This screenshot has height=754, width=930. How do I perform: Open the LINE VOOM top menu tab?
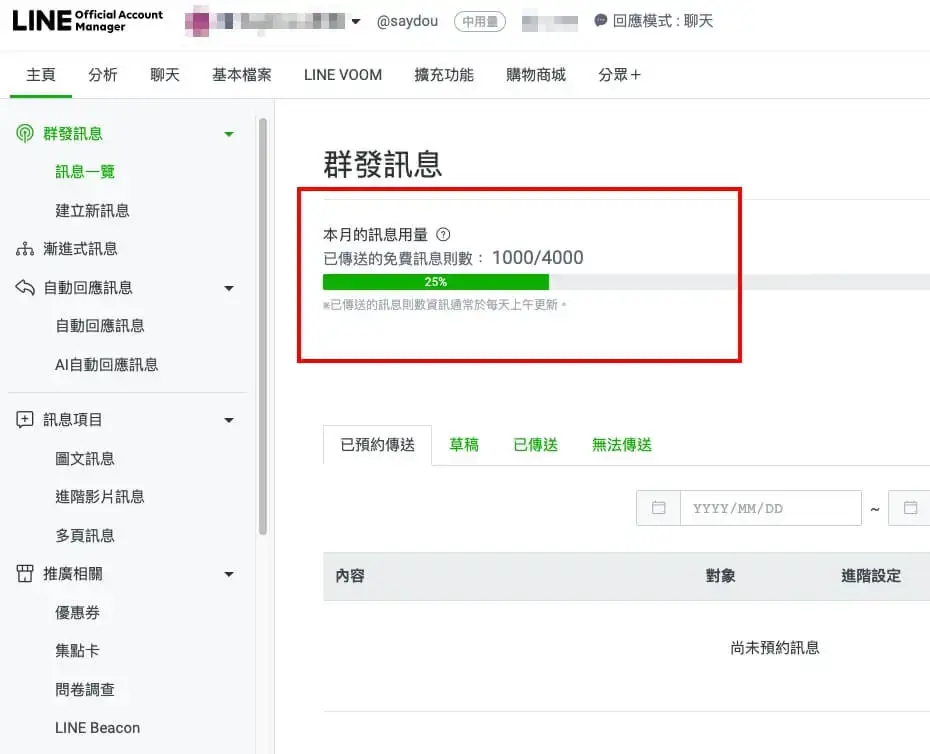[x=343, y=75]
